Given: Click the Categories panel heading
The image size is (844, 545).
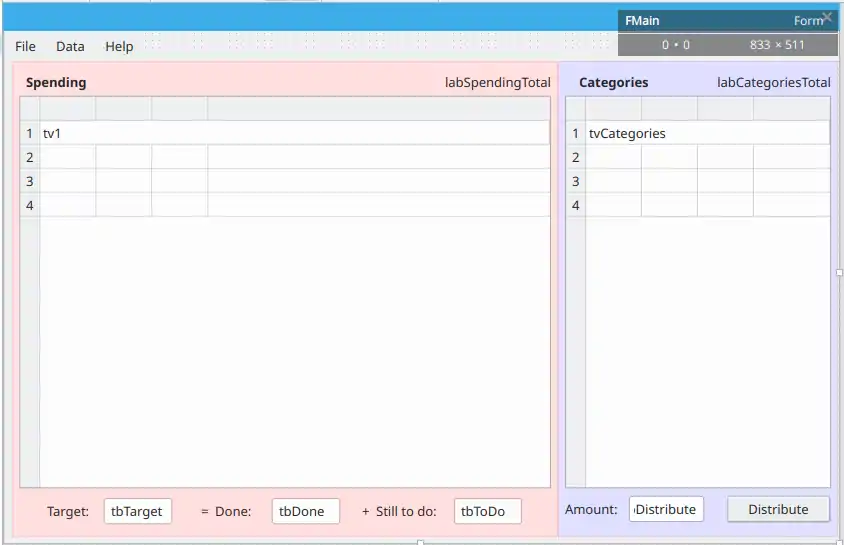Looking at the screenshot, I should 613,83.
